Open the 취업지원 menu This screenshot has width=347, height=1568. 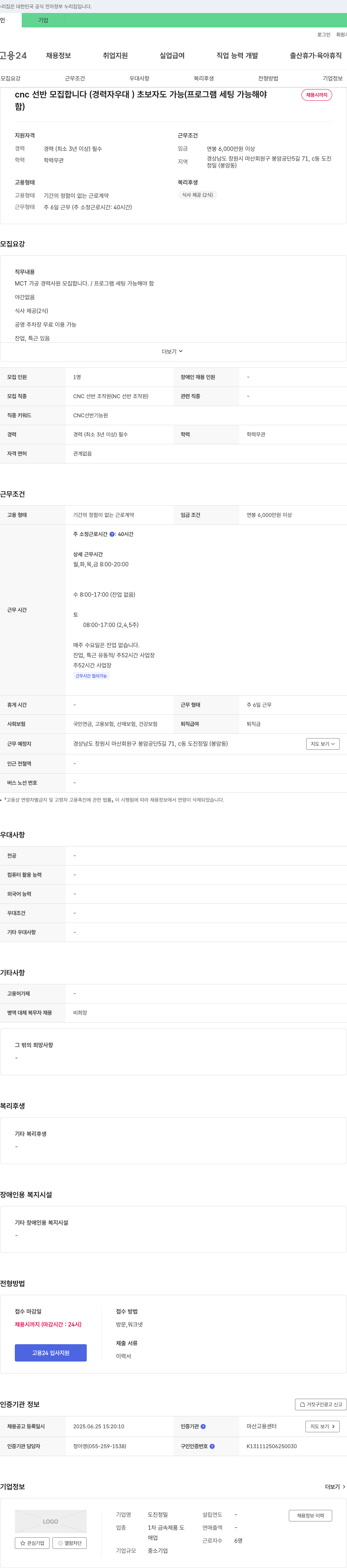(x=115, y=55)
